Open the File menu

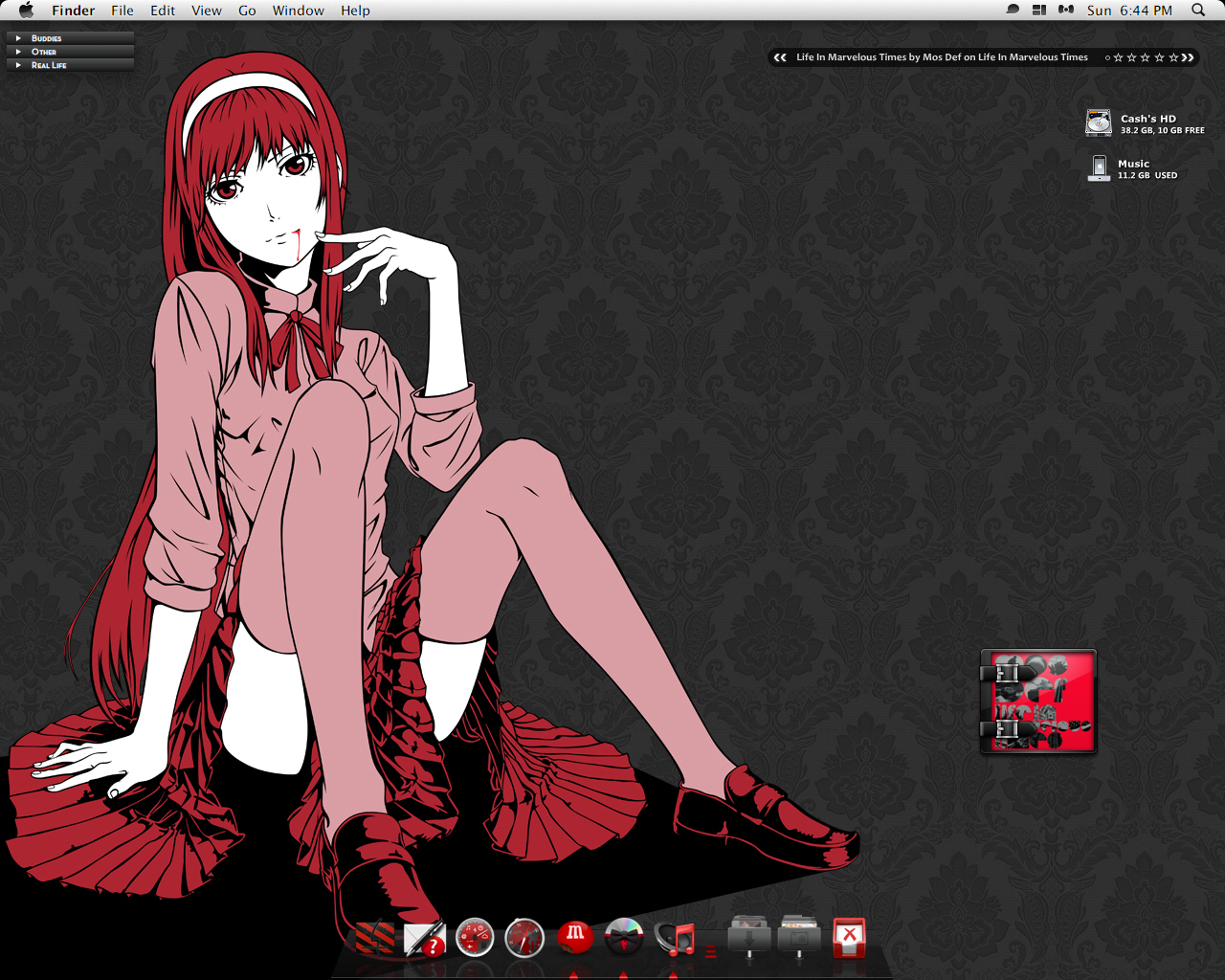click(122, 11)
